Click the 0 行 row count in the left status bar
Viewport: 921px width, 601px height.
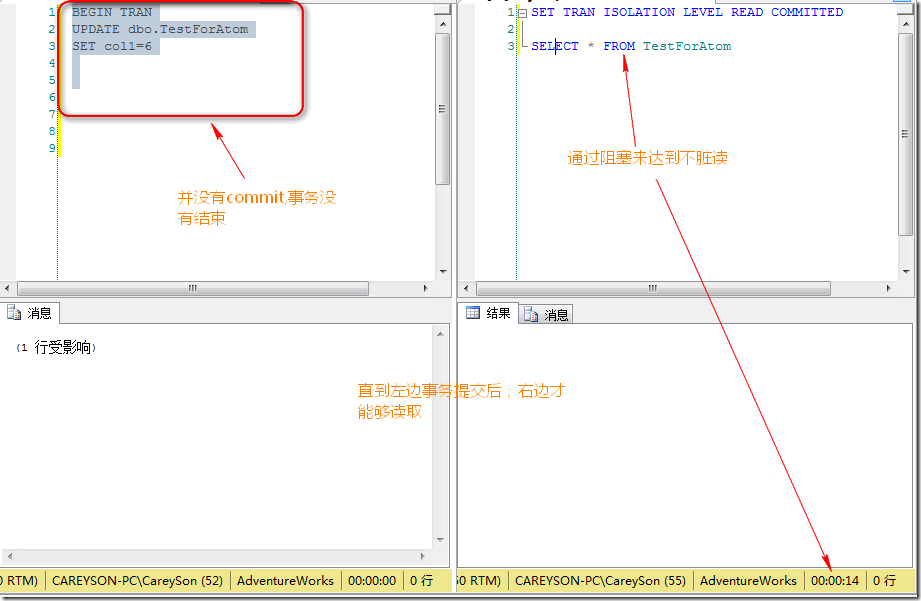tap(423, 581)
